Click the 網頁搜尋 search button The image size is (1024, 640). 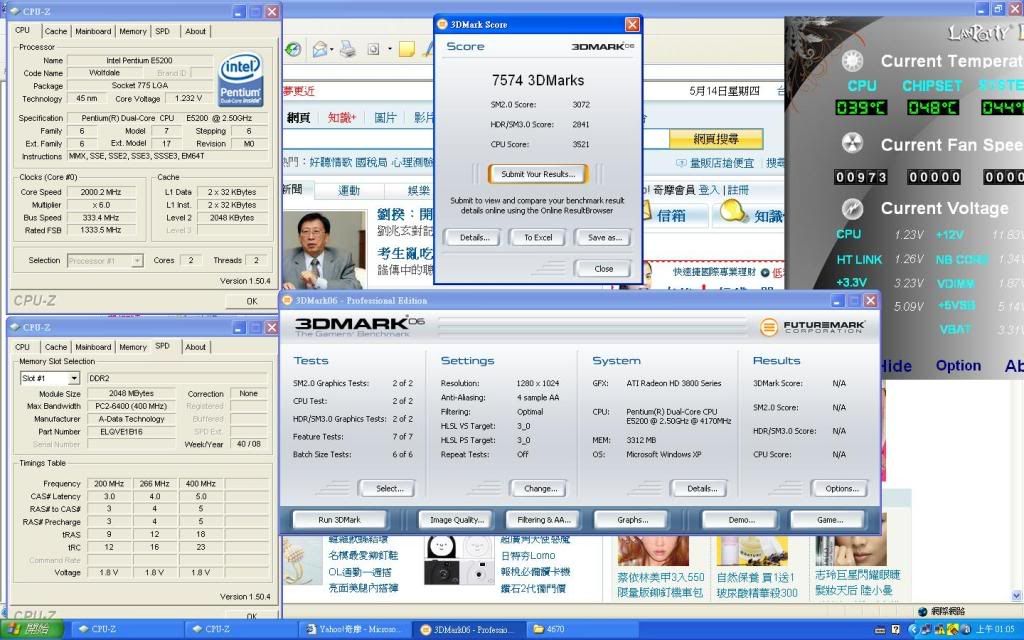click(x=716, y=139)
